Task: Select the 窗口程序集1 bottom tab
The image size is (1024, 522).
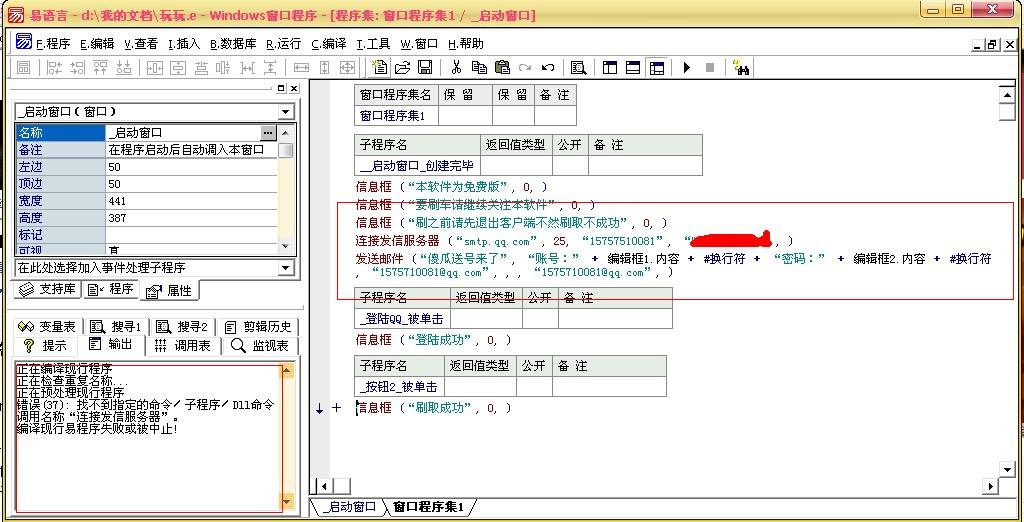Action: (x=428, y=507)
